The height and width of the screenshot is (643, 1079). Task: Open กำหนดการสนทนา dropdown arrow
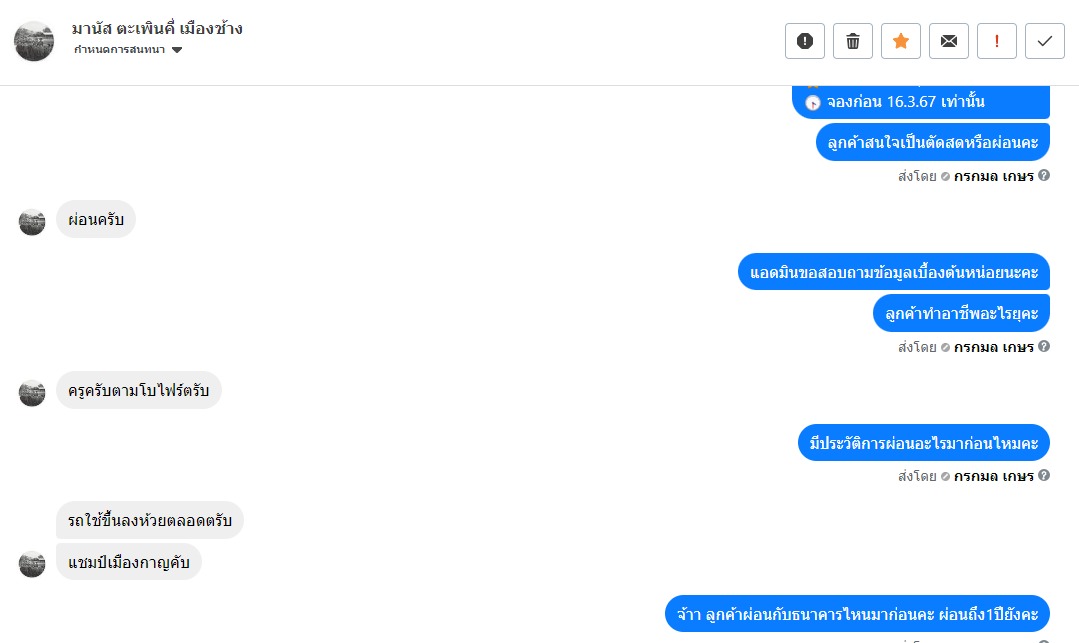(177, 50)
